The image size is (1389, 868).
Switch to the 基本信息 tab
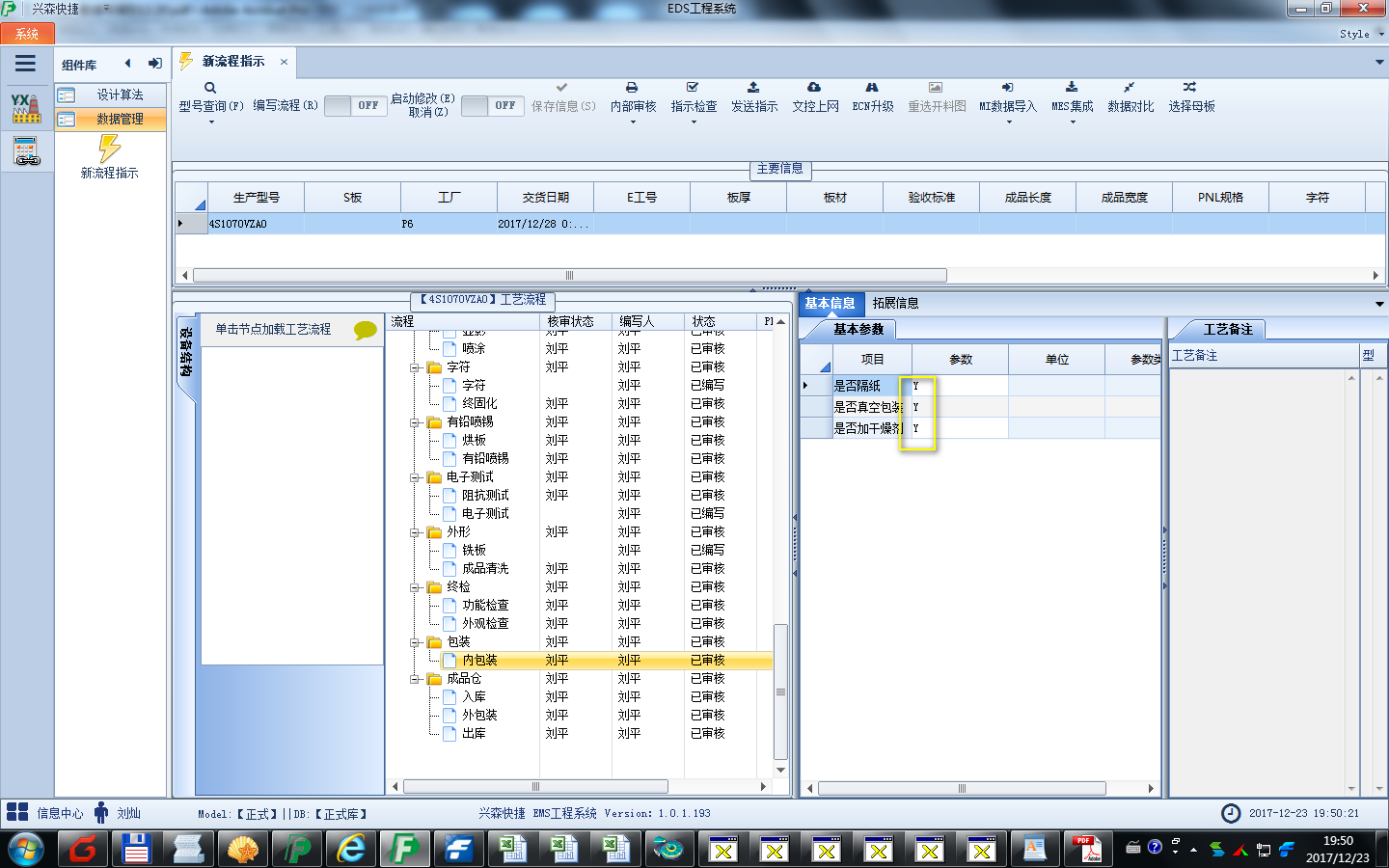pos(830,303)
